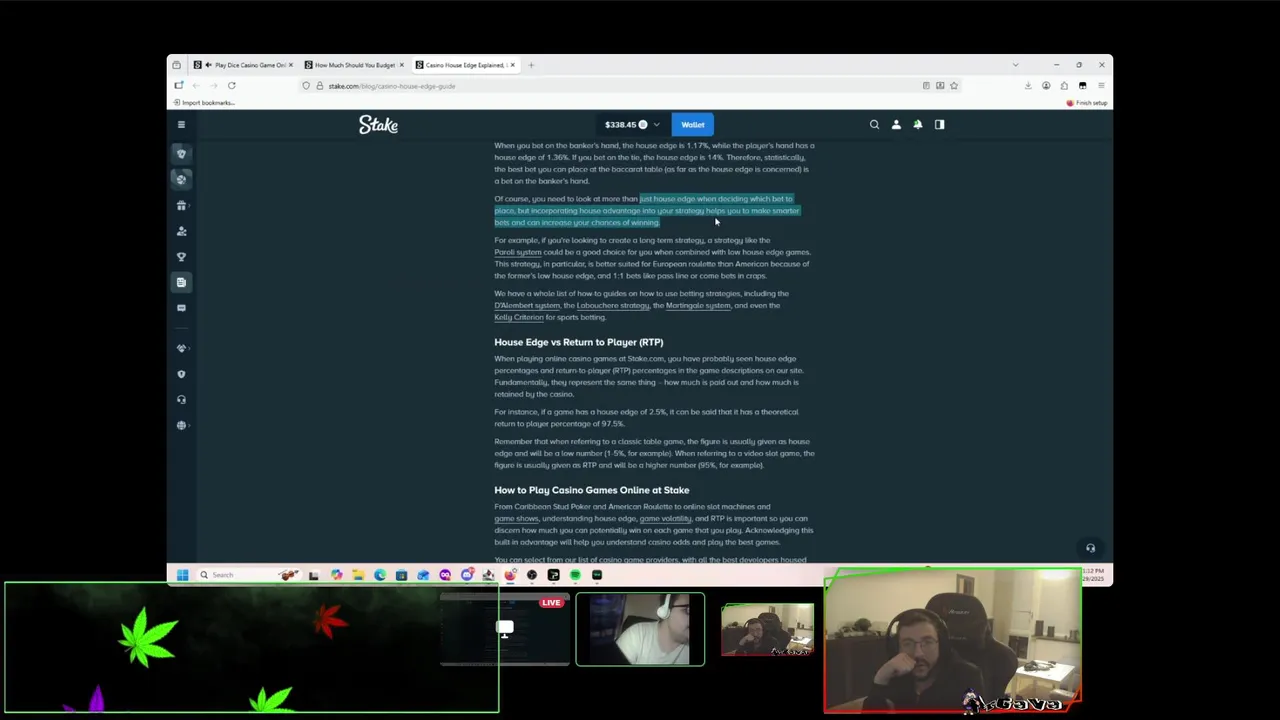
Task: Open the affiliate person sidebar icon
Action: click(181, 231)
